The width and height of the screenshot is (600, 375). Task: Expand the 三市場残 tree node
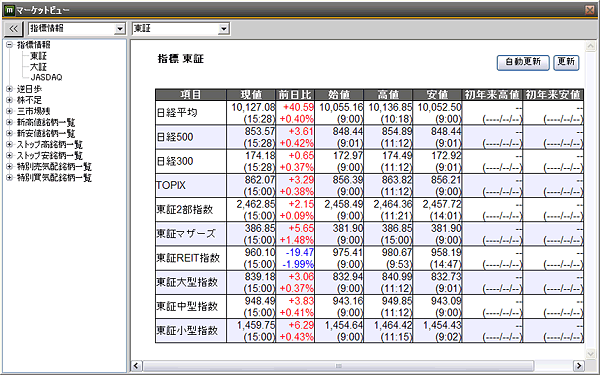10,111
